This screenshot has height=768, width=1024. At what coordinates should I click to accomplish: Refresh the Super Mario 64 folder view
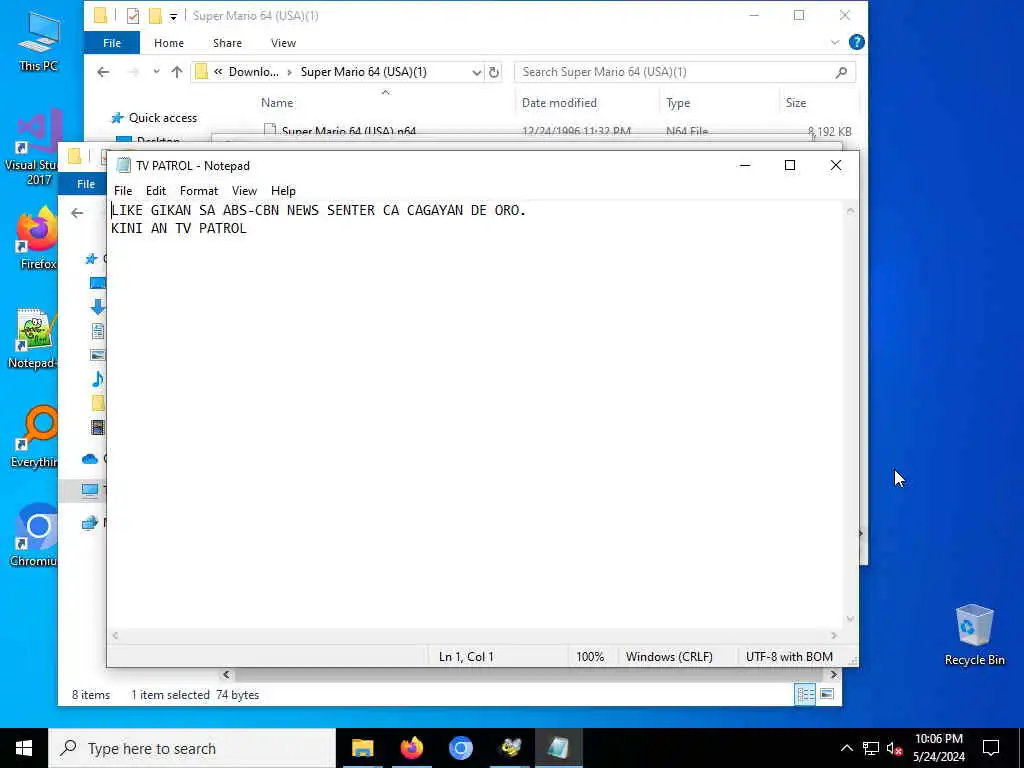click(494, 72)
